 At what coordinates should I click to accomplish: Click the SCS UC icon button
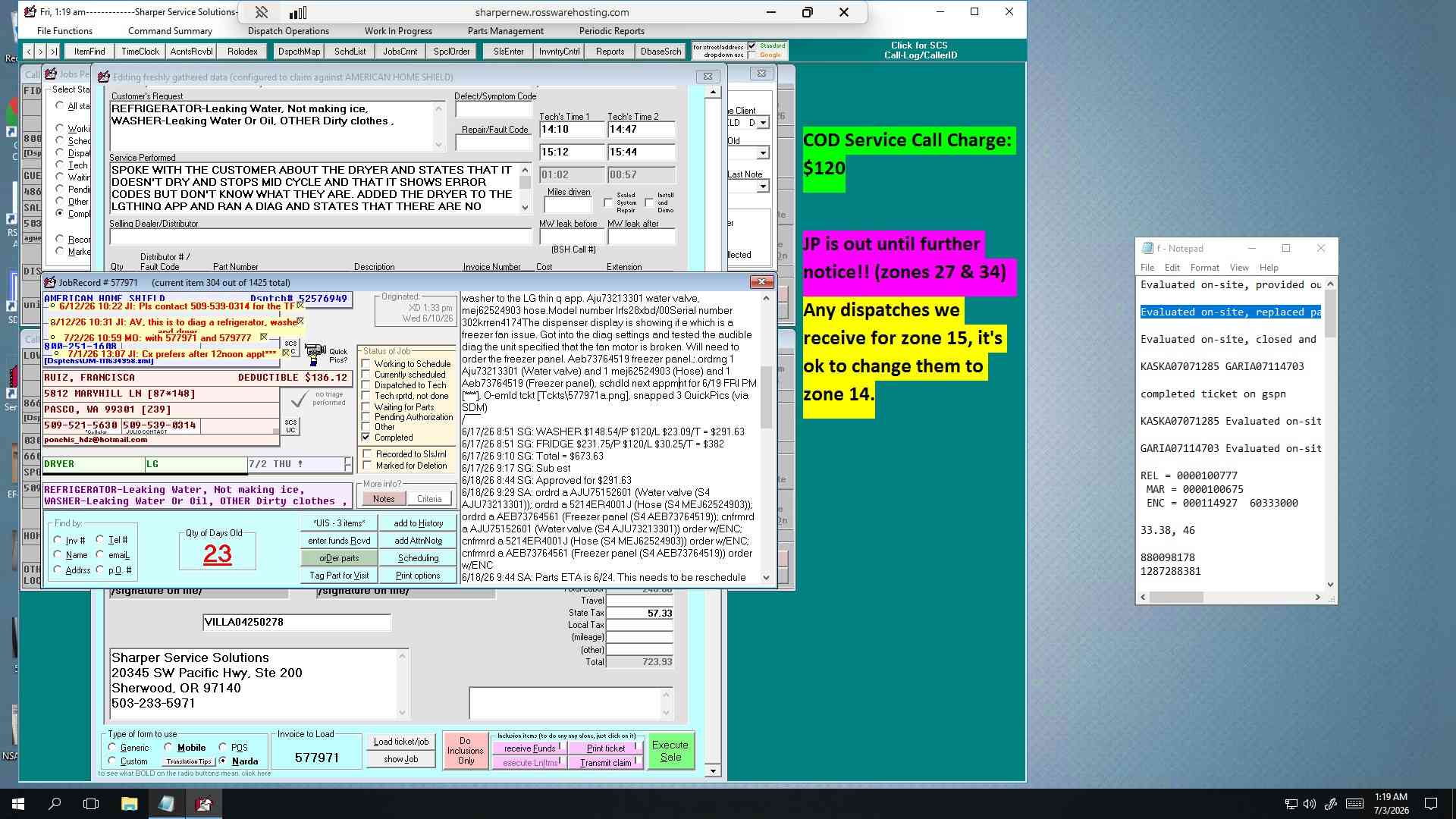[x=290, y=426]
